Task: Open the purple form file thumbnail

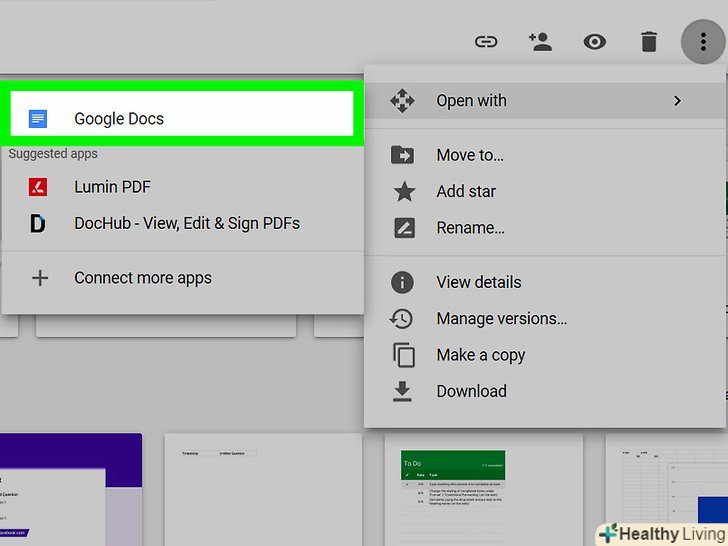Action: click(x=71, y=490)
